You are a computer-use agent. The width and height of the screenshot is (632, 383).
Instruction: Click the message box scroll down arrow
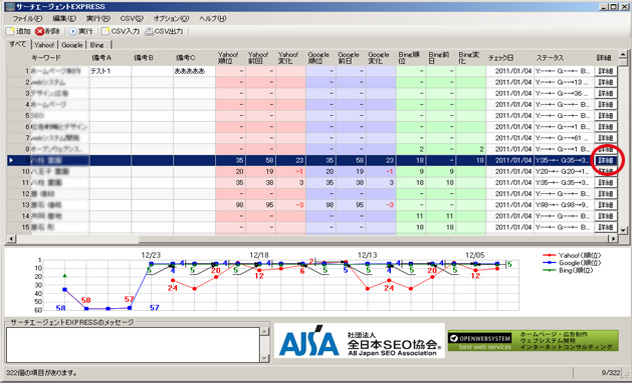pyautogui.click(x=264, y=358)
